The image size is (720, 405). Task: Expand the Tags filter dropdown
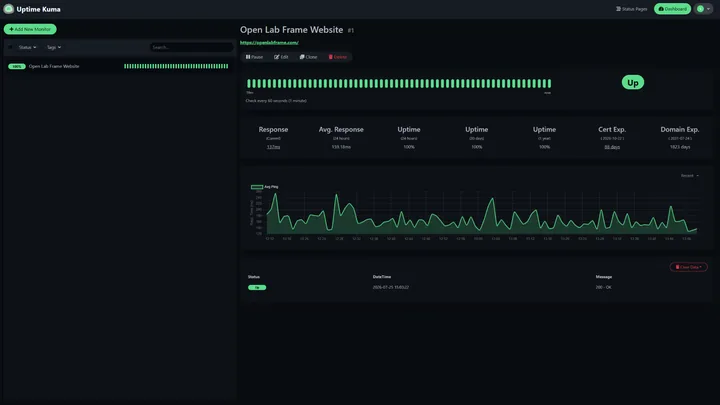(54, 47)
